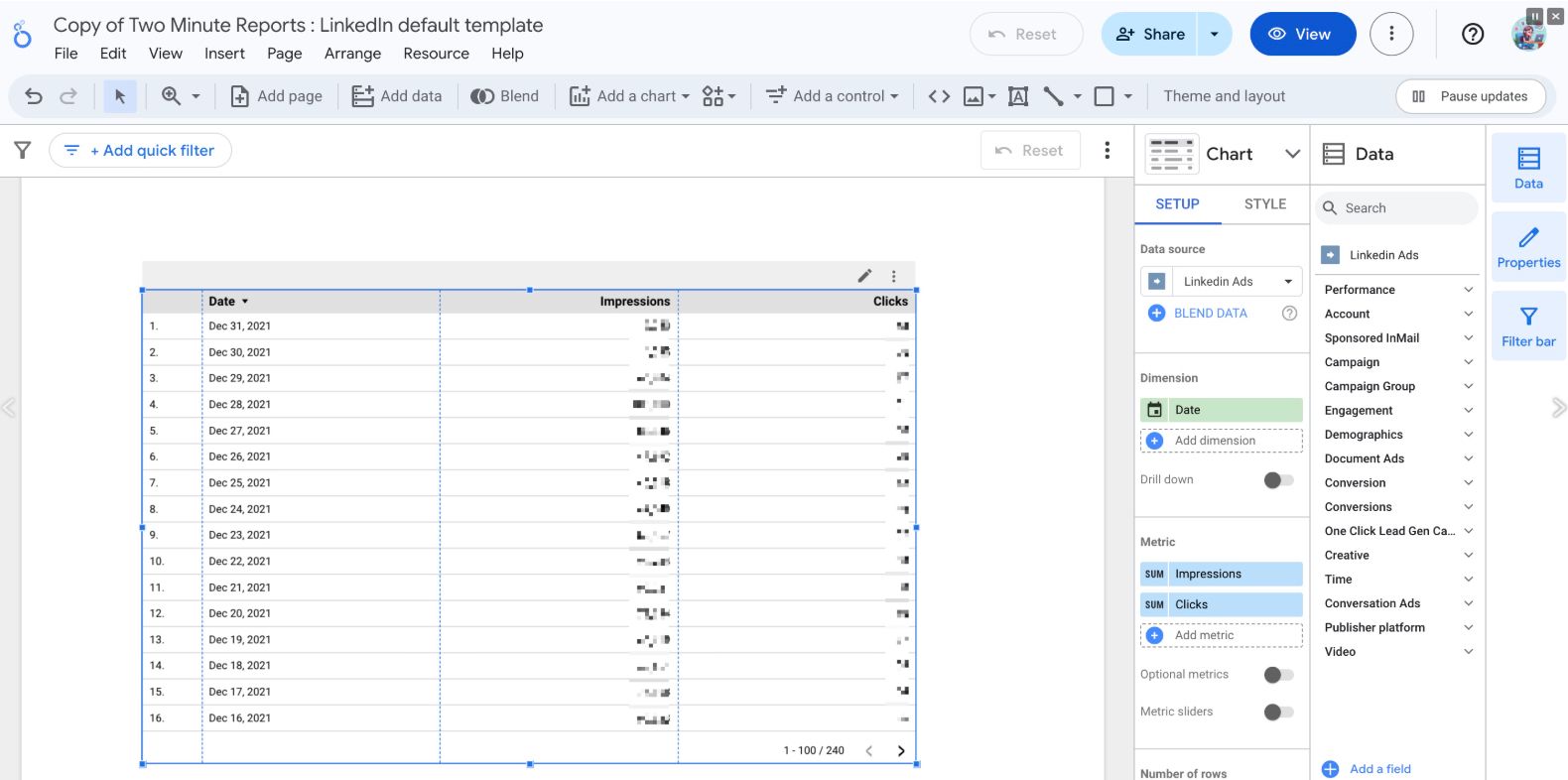Open the Filter bar side panel
The width and height of the screenshot is (1568, 780).
click(x=1527, y=326)
